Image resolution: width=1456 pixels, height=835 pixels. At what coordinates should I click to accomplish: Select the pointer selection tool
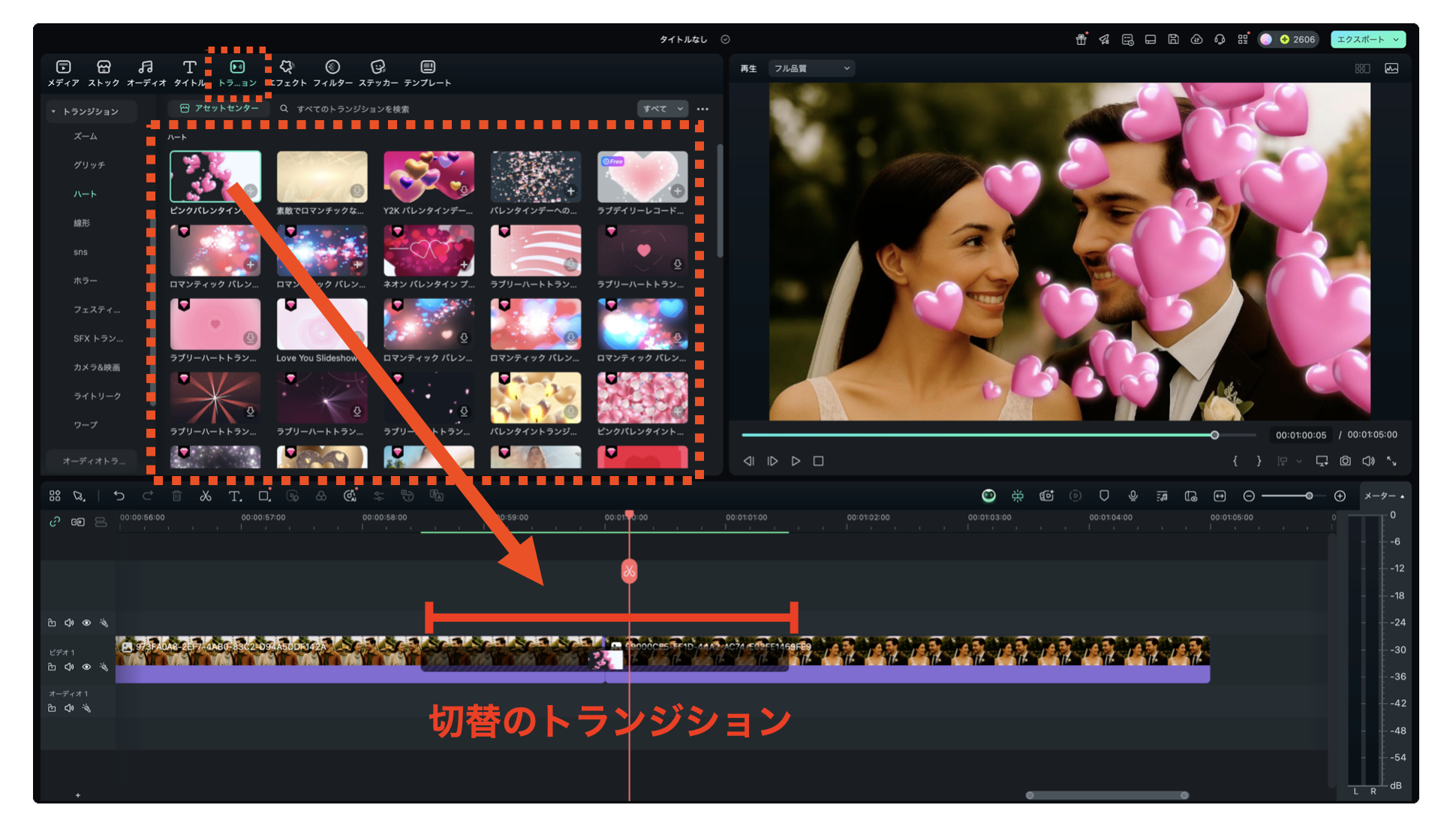coord(79,496)
